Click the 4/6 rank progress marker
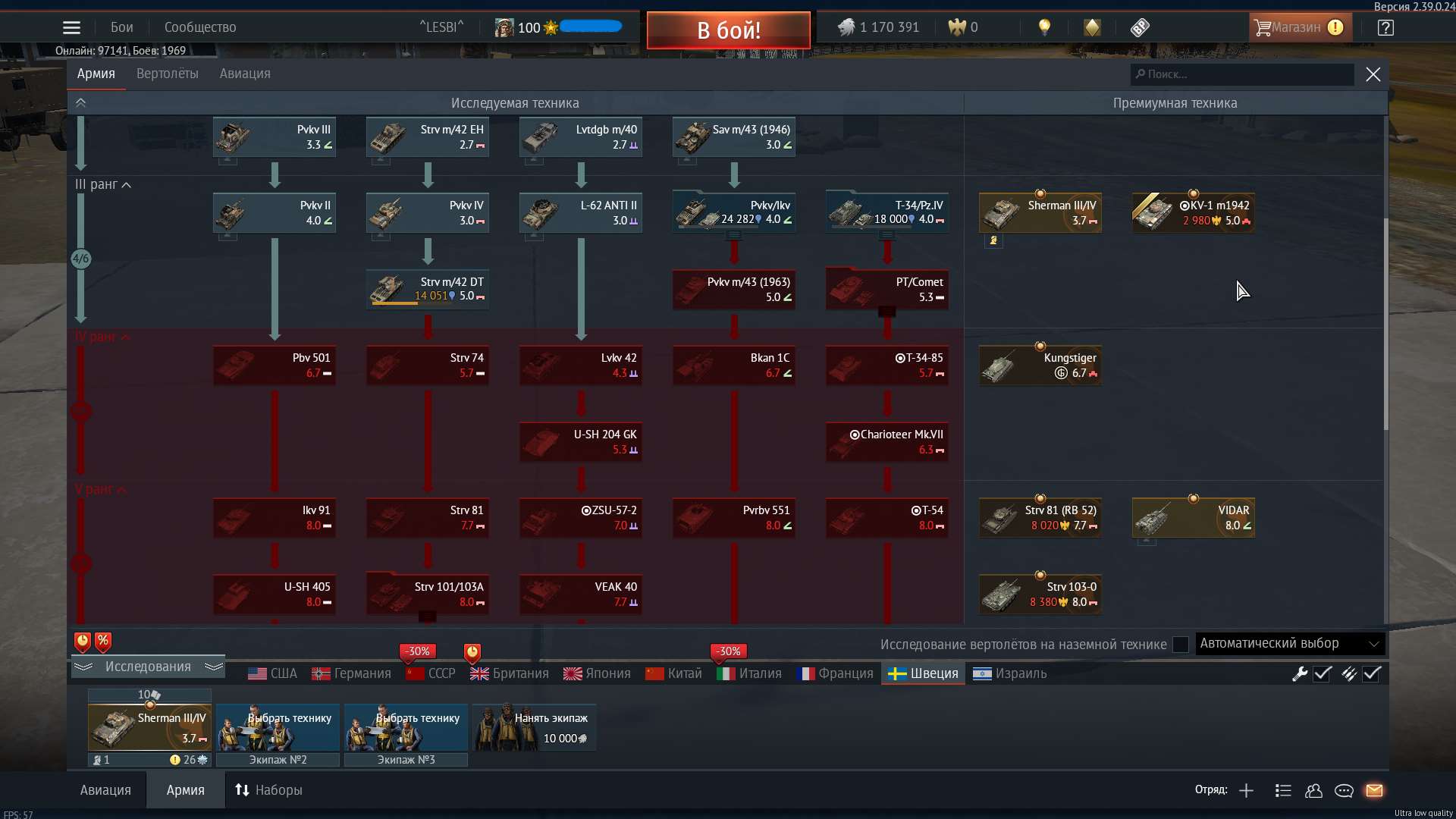 point(80,259)
